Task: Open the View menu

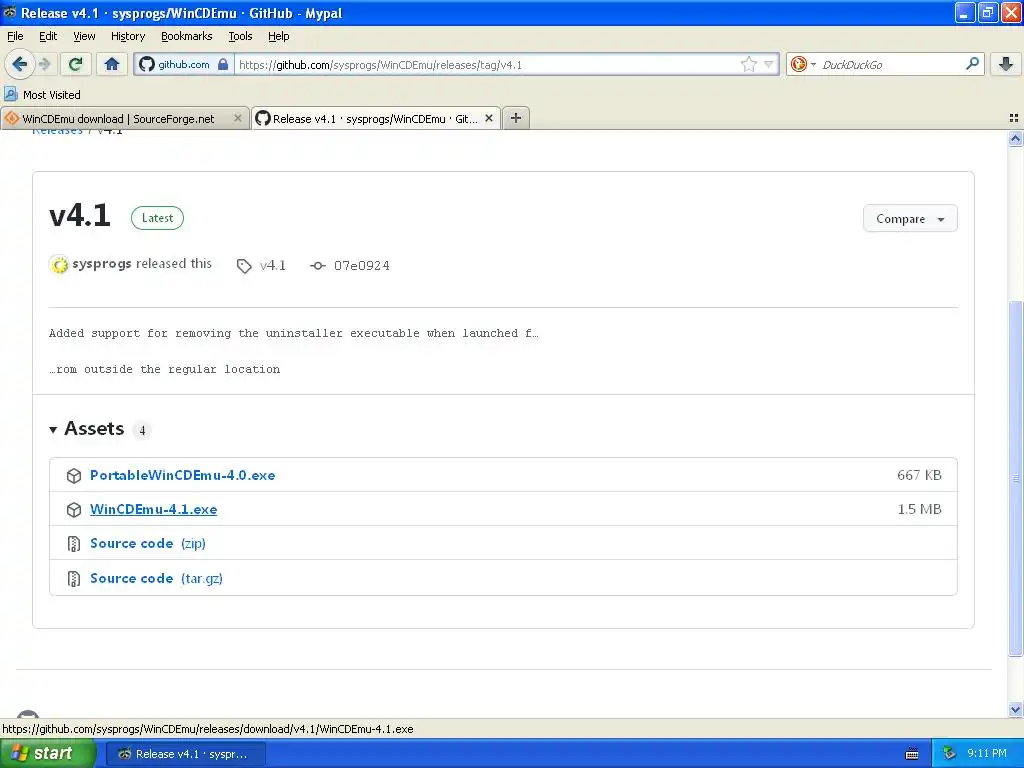Action: tap(84, 36)
